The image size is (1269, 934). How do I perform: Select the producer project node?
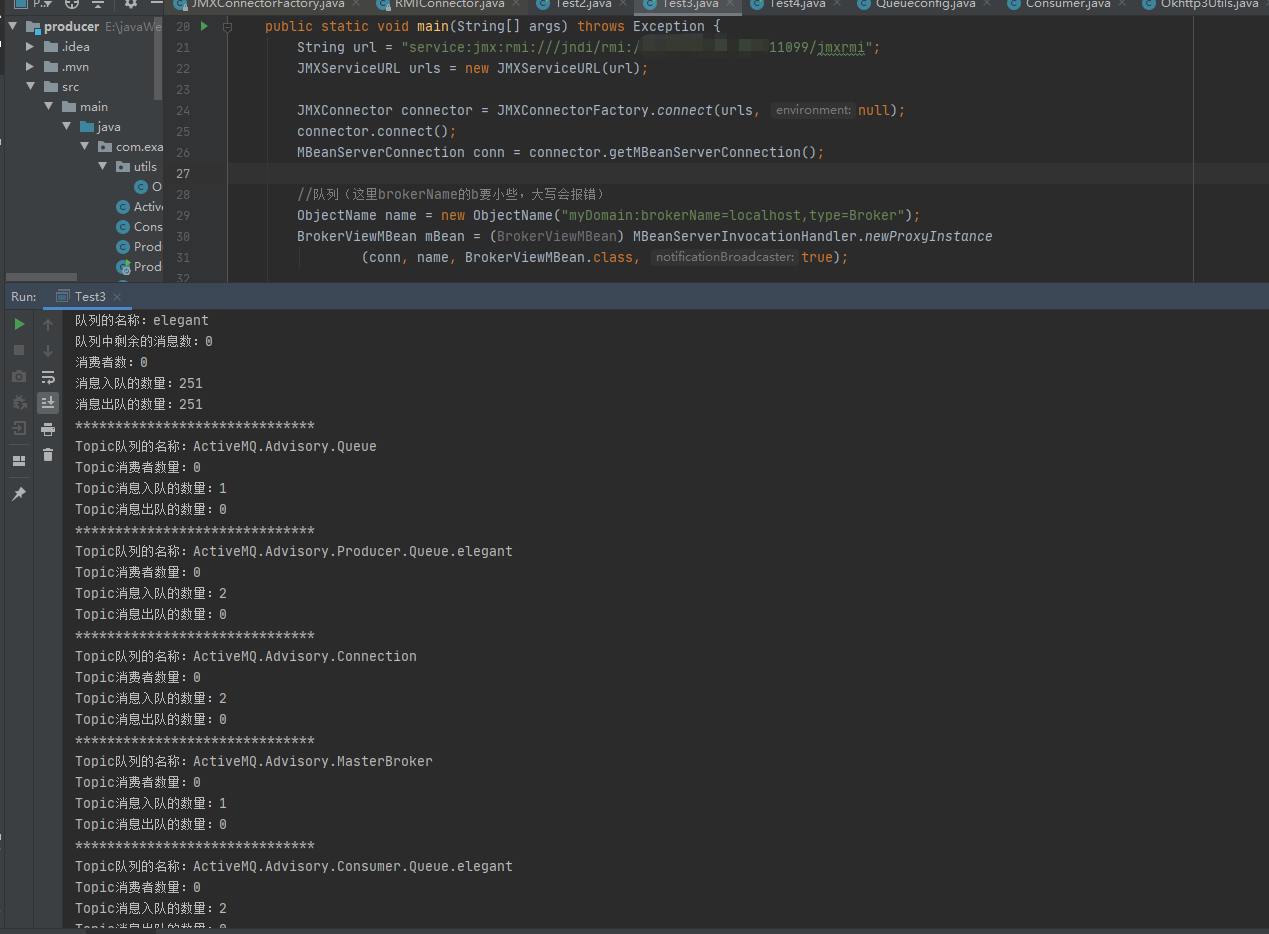pos(71,26)
